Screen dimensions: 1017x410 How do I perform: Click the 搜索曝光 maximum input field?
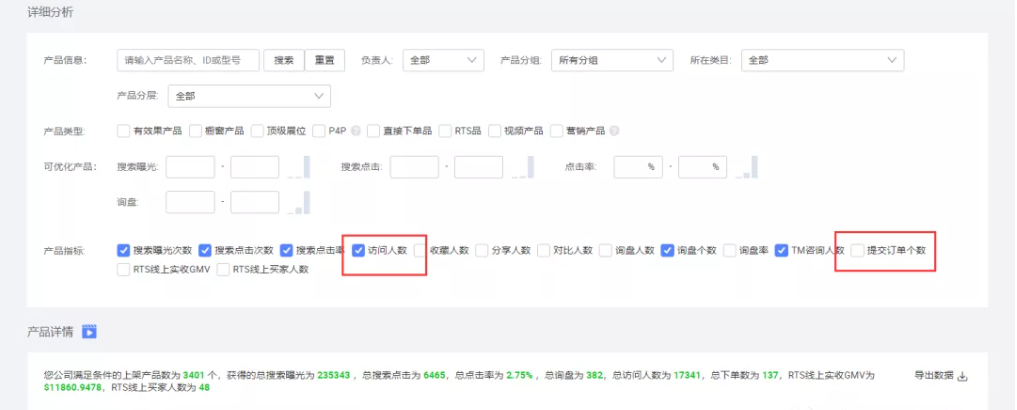(x=255, y=167)
